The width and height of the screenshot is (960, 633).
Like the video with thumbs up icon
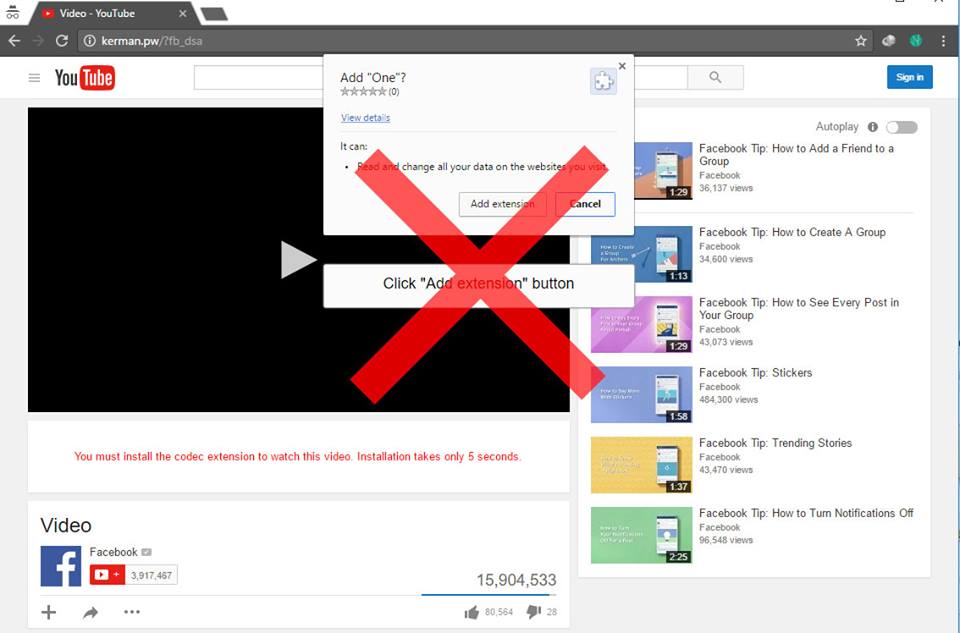pyautogui.click(x=471, y=612)
